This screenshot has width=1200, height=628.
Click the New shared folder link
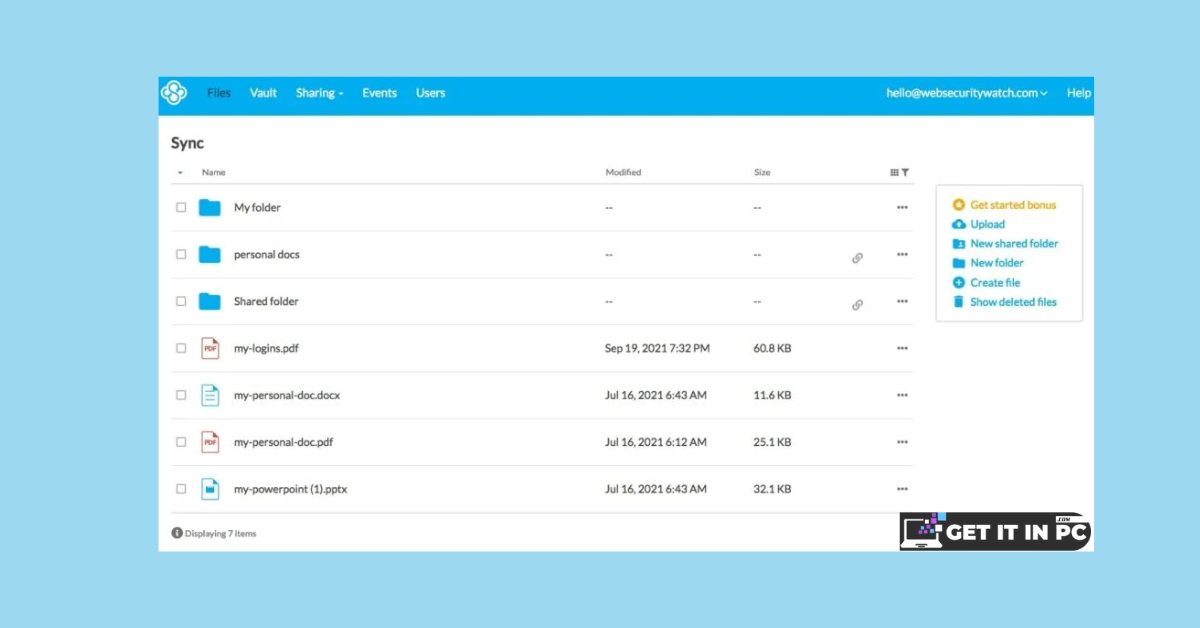[x=1014, y=244]
